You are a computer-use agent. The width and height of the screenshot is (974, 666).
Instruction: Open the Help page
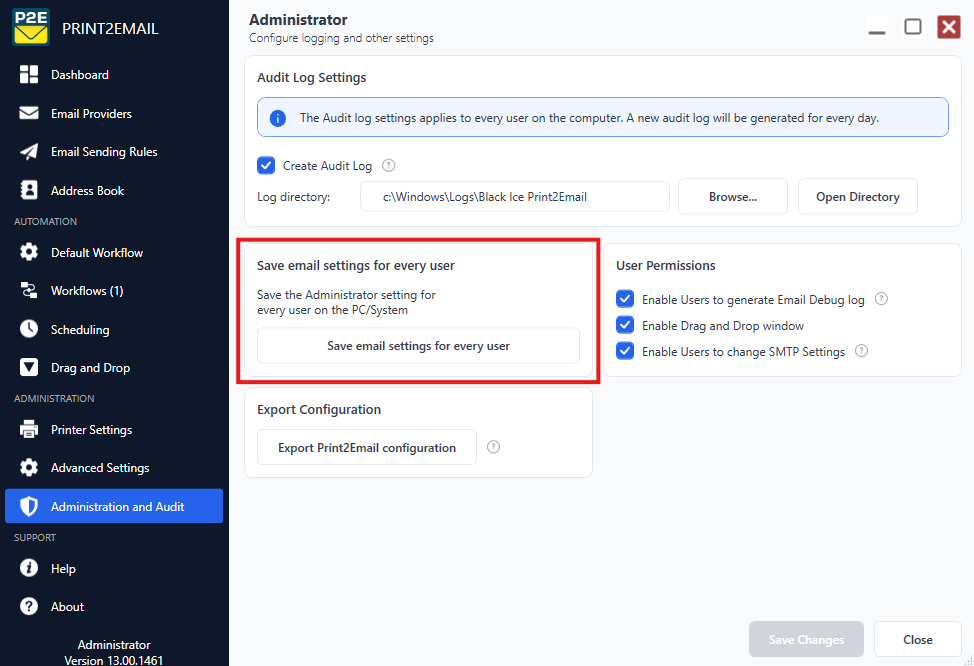(x=114, y=568)
